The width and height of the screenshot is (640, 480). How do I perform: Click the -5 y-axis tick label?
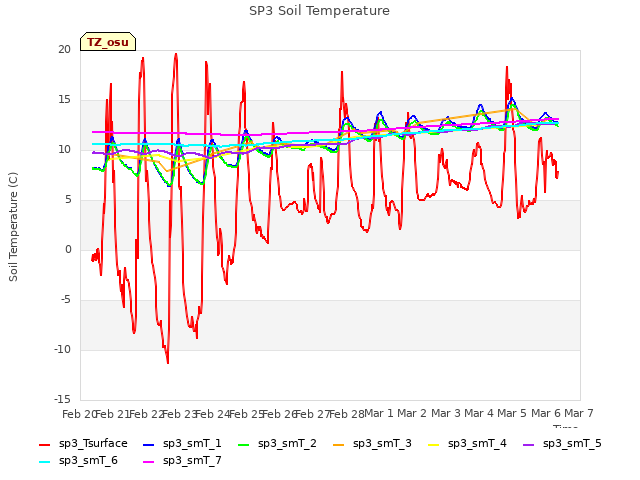tap(65, 300)
